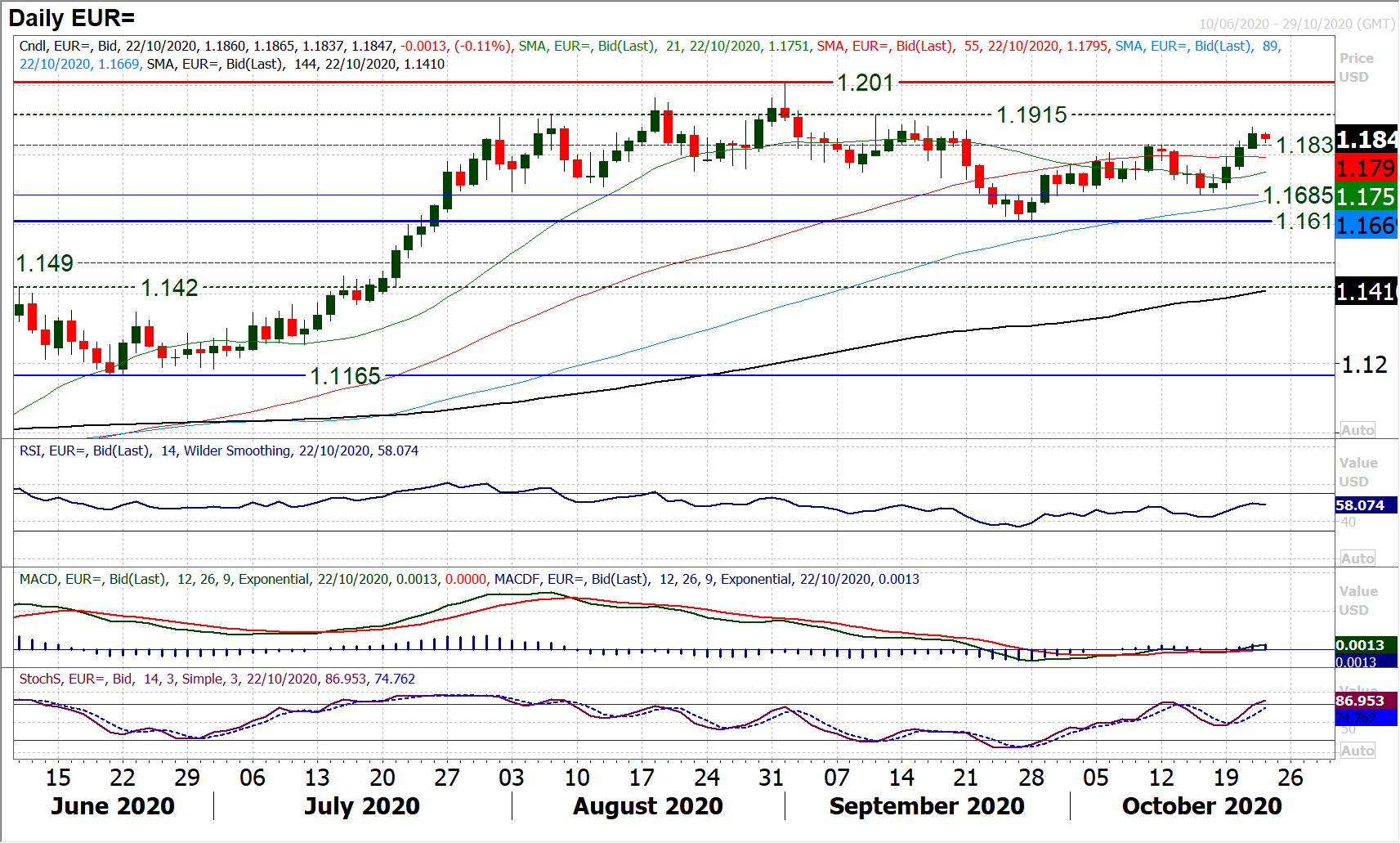
Task: Click the Daily EUR= chart title
Action: coord(72,18)
